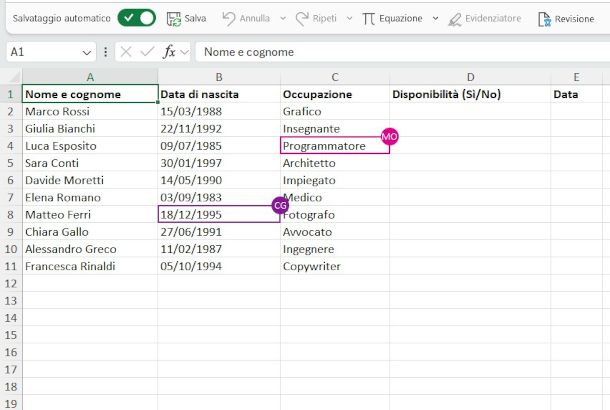Image resolution: width=610 pixels, height=410 pixels.
Task: Expand the Name Box dropdown arrow
Action: (87, 52)
